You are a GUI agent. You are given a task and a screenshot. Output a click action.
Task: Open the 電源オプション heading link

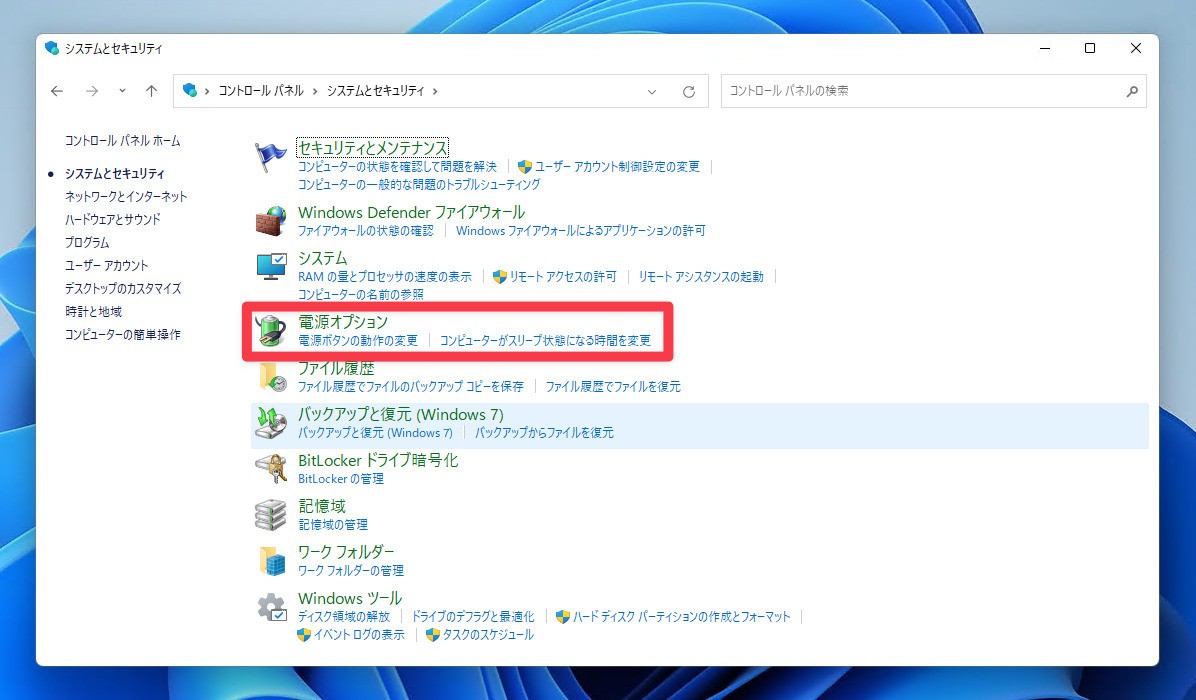(x=342, y=322)
